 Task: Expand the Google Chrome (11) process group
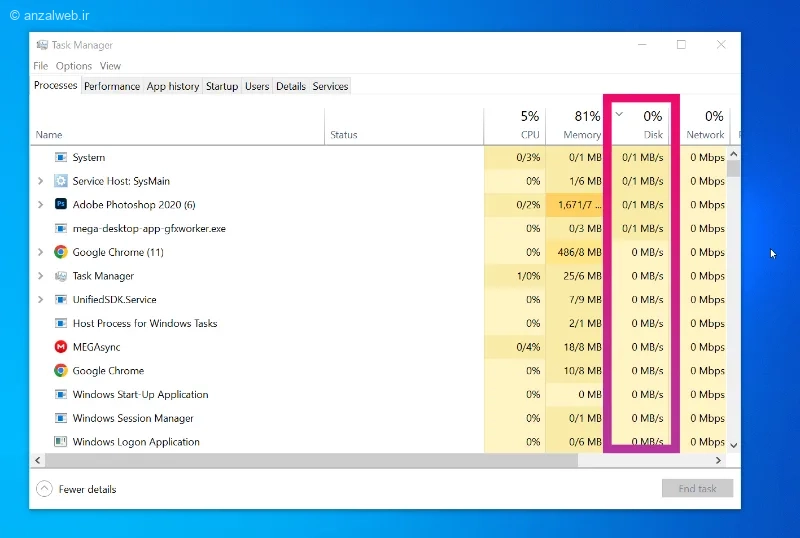click(40, 252)
